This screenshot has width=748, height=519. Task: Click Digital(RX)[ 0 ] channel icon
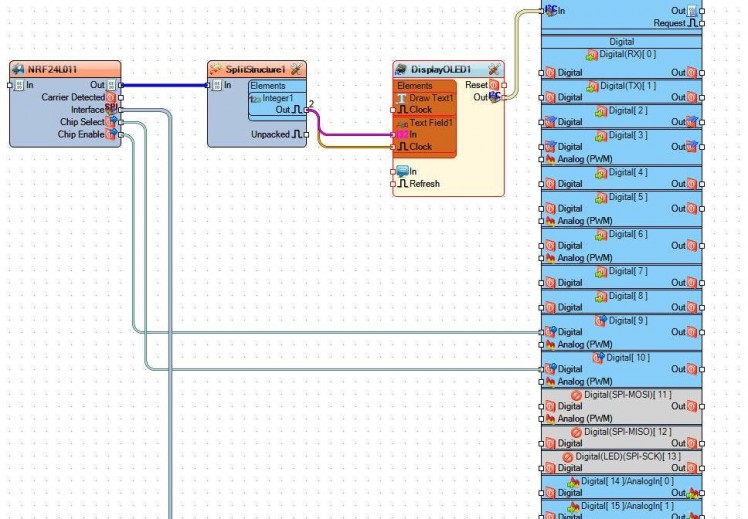592,55
